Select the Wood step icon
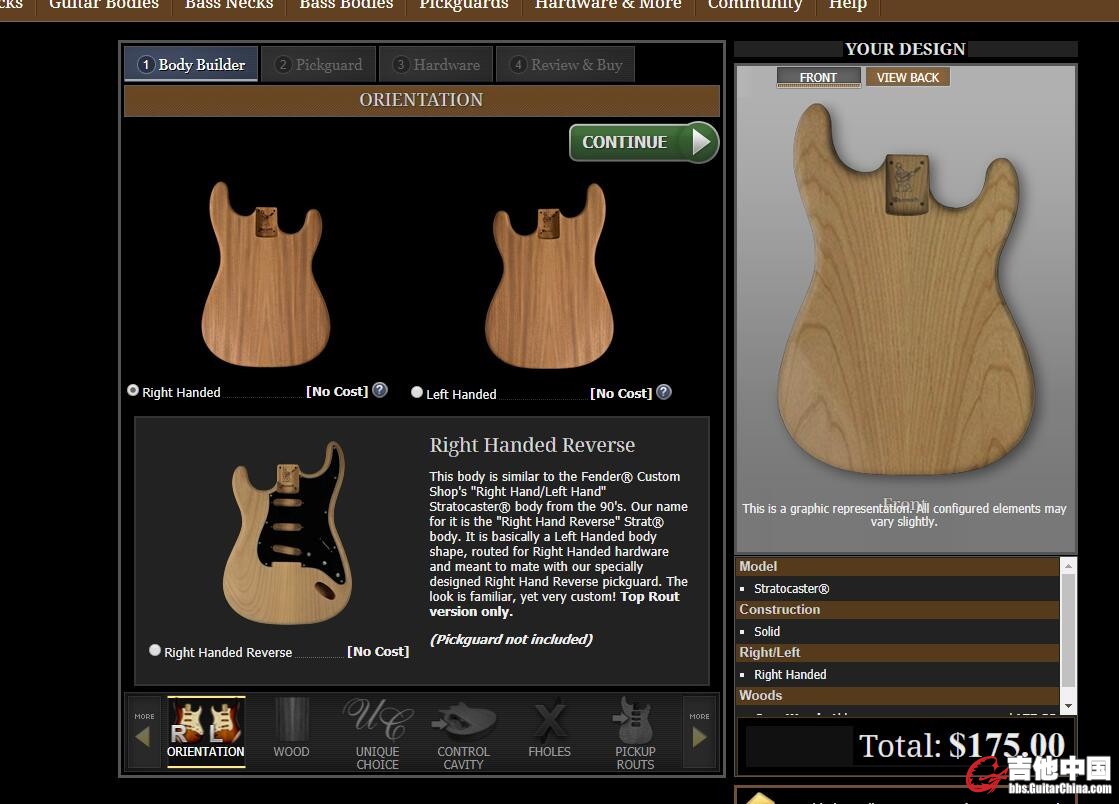Viewport: 1119px width, 804px height. (x=291, y=730)
